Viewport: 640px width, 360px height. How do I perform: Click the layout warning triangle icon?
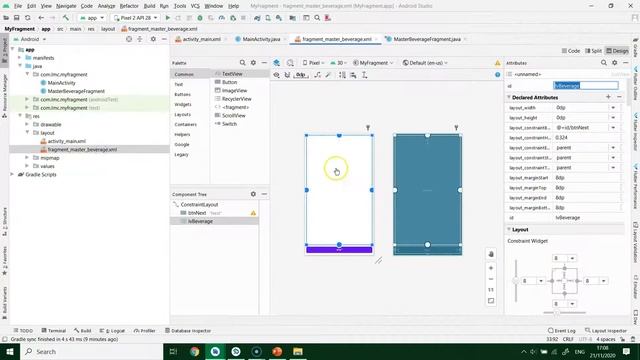(x=498, y=63)
